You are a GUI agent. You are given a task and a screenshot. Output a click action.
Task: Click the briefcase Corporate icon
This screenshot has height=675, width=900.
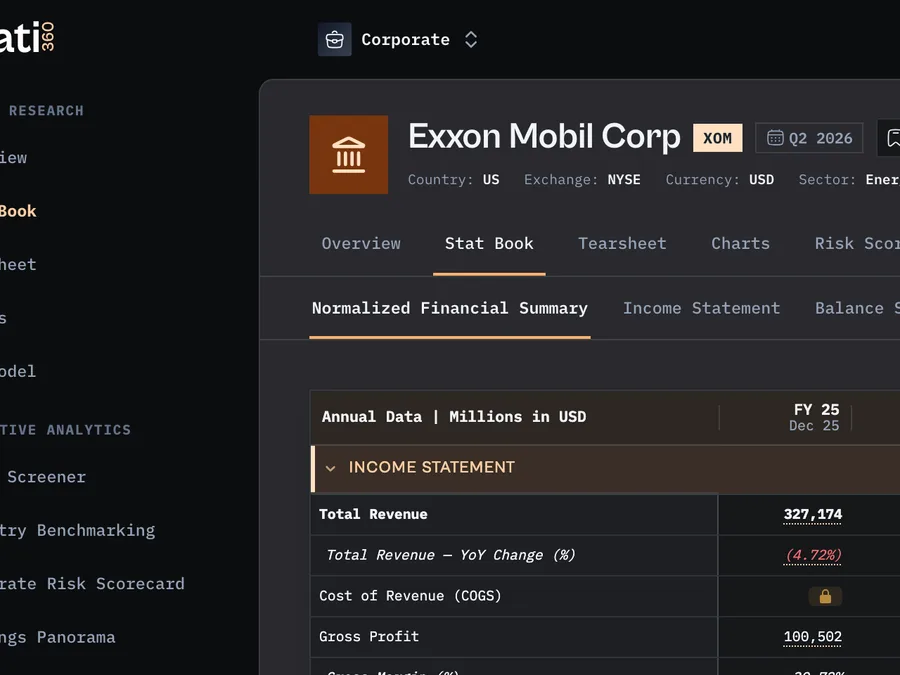335,40
